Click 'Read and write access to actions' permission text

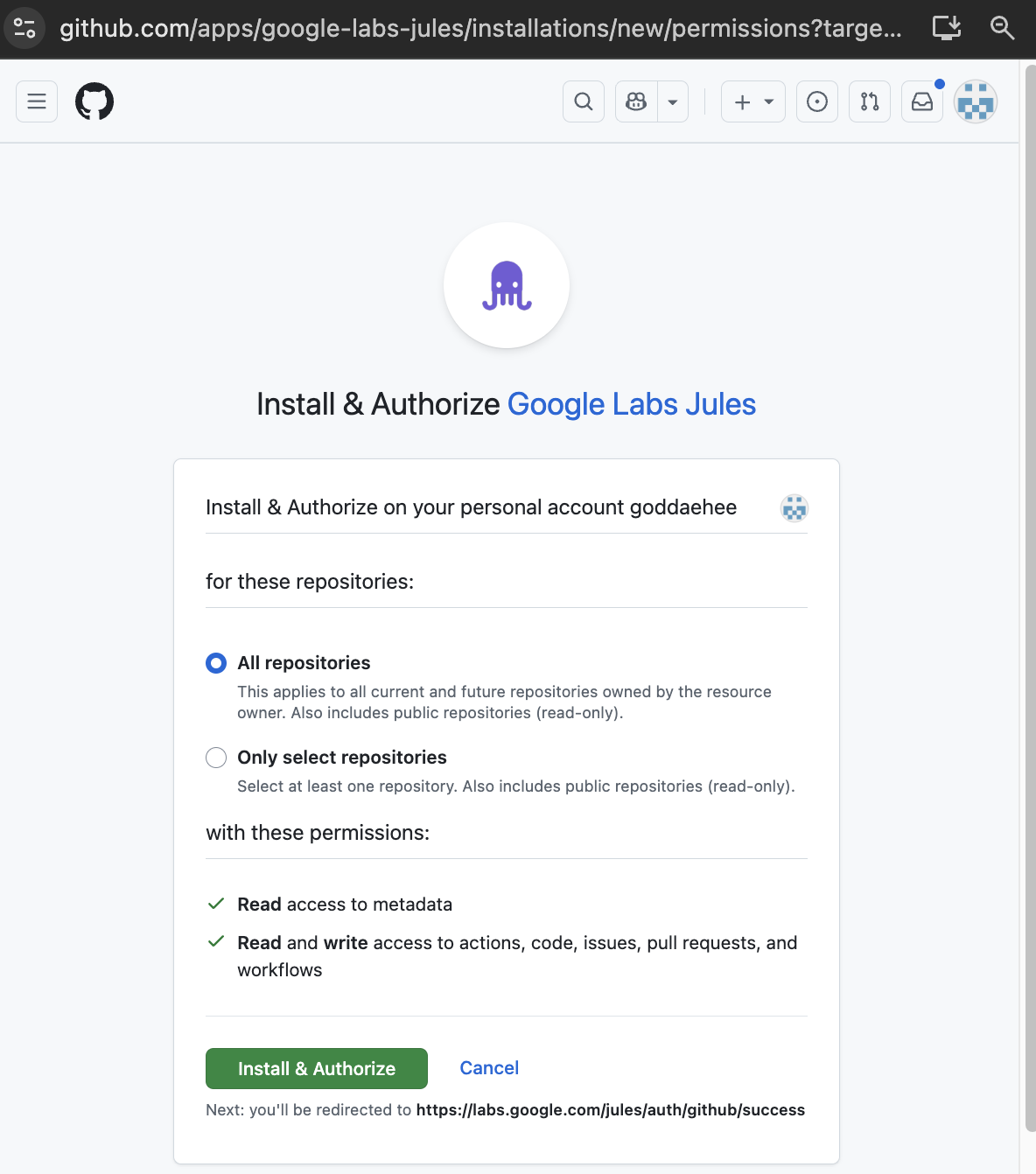pos(517,956)
